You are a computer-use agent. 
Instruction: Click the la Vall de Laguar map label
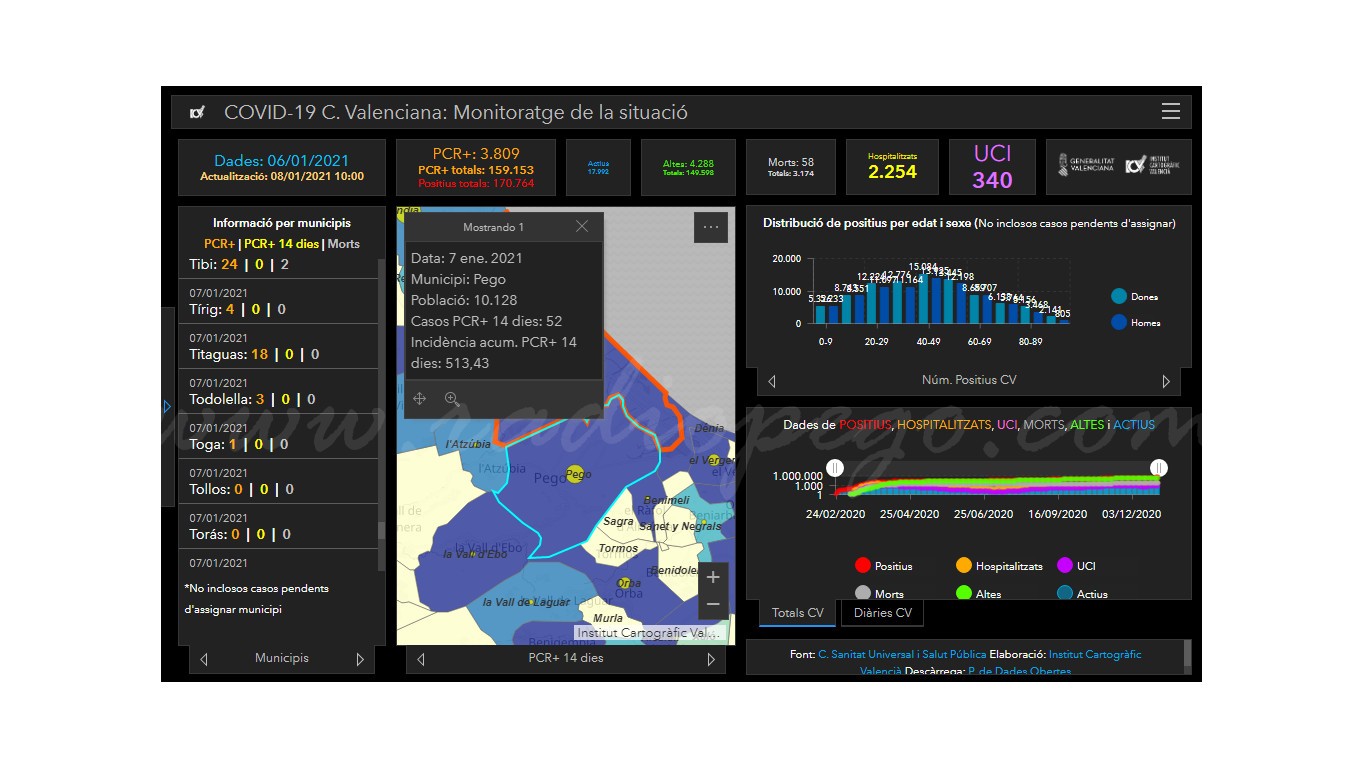[x=526, y=602]
